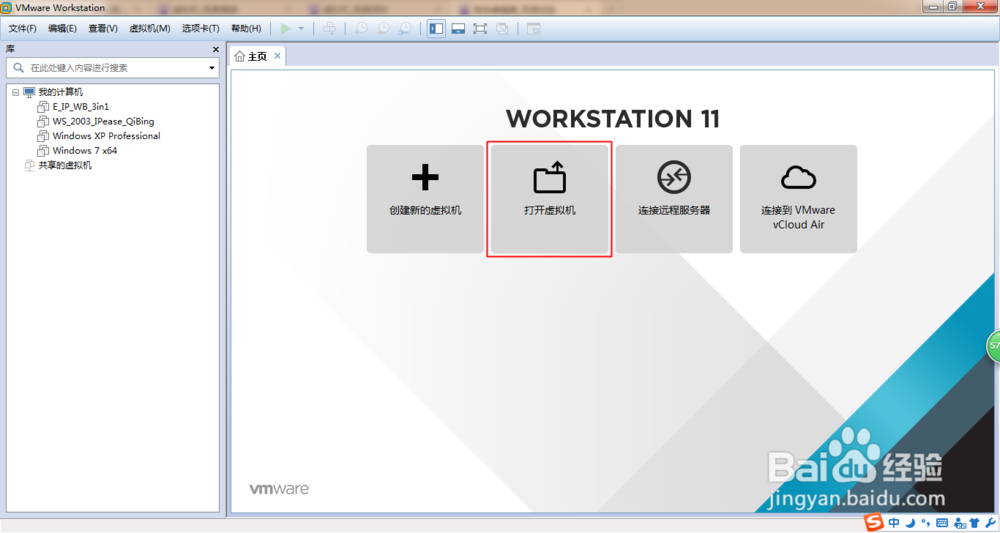Viewport: 1000px width, 533px height.
Task: Toggle the punctuation mode icon in IME bar
Action: point(926,523)
